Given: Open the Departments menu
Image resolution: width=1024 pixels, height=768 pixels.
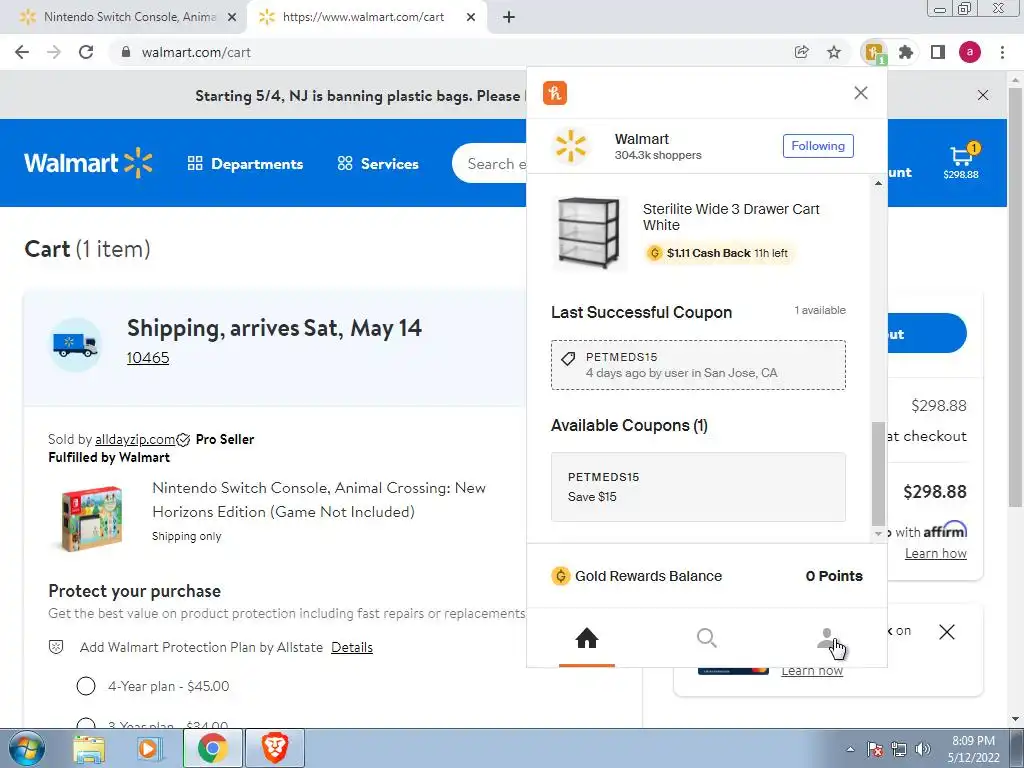Looking at the screenshot, I should tap(245, 164).
